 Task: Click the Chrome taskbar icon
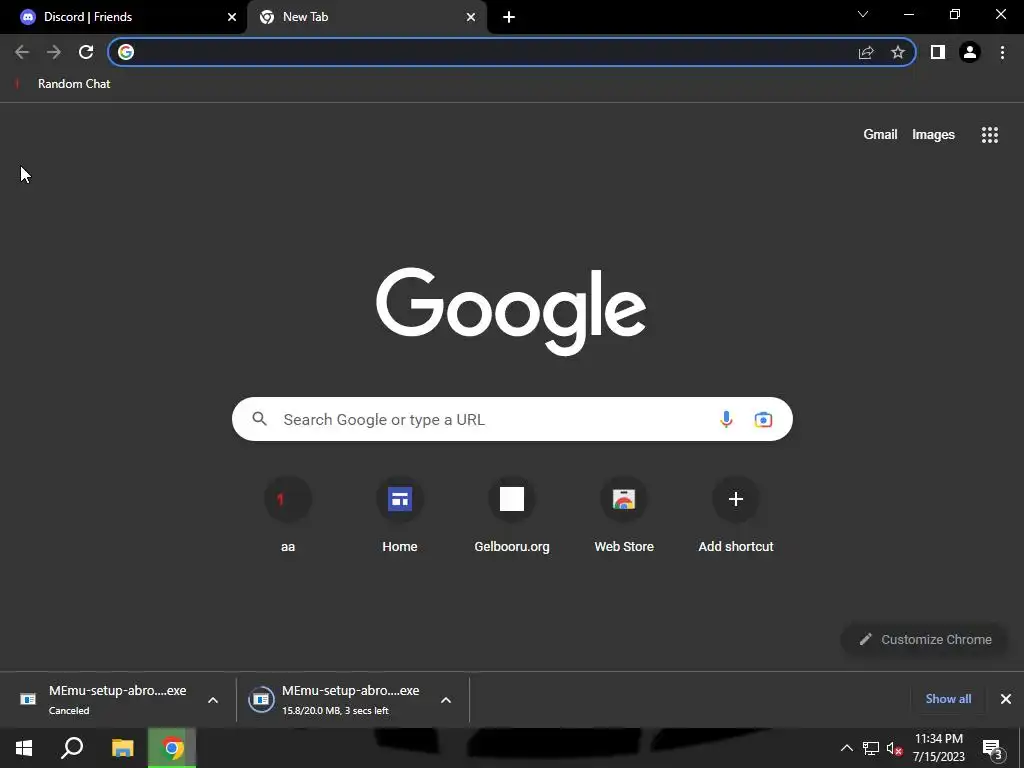[x=172, y=748]
